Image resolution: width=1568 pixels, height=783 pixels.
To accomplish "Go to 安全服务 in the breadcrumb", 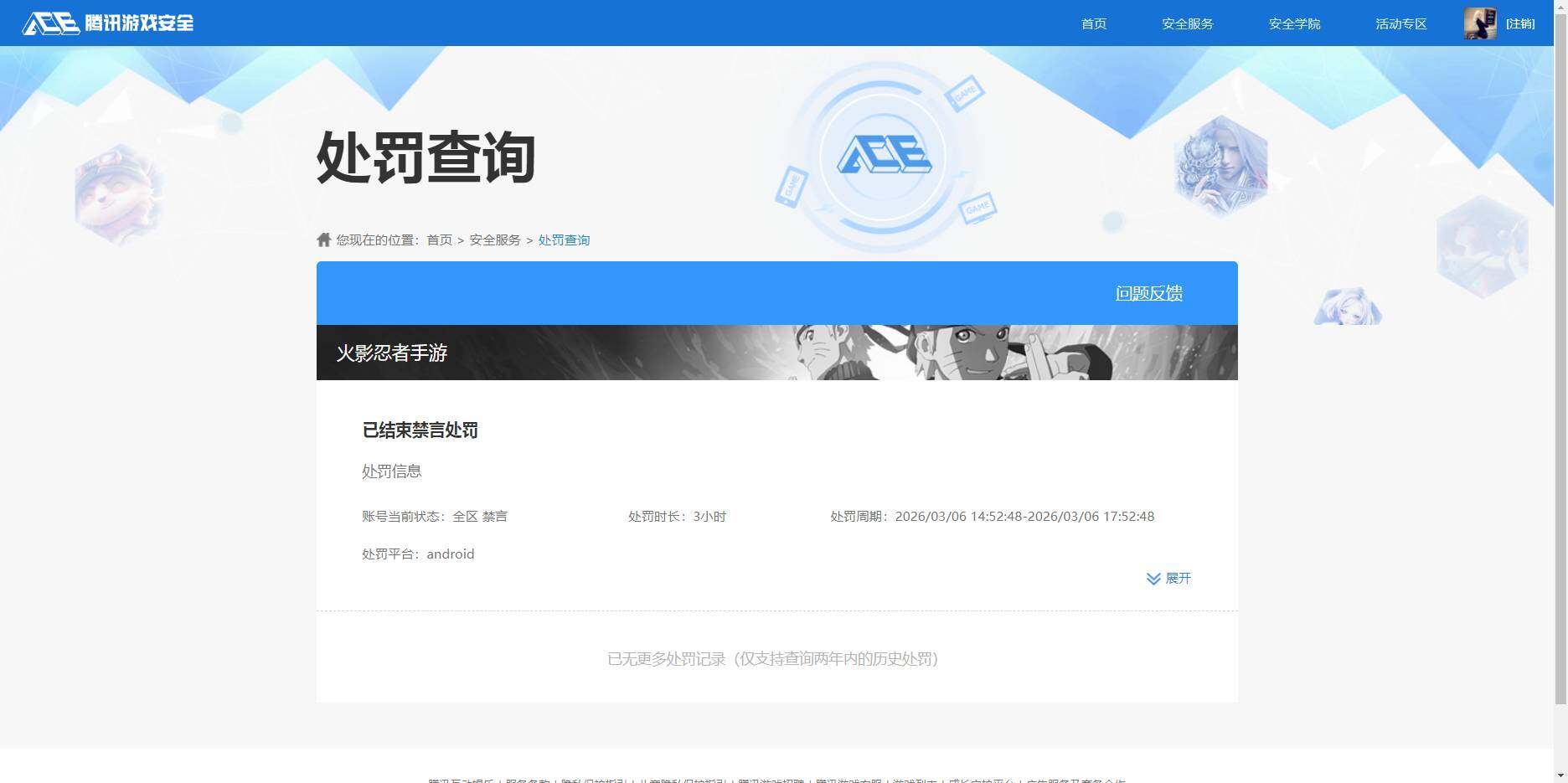I will (x=495, y=240).
